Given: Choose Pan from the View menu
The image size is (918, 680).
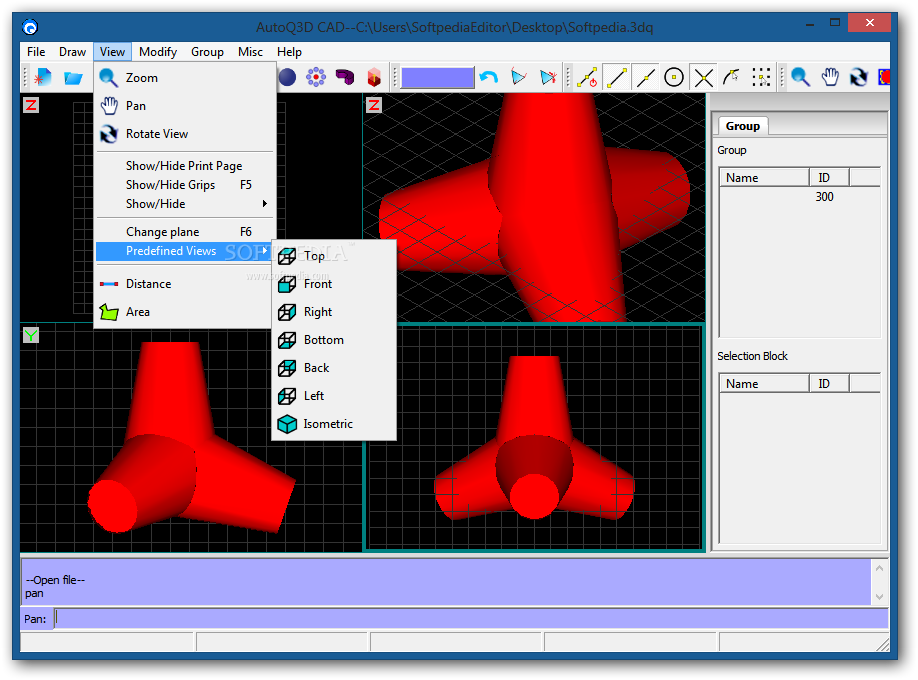Looking at the screenshot, I should 184,106.
